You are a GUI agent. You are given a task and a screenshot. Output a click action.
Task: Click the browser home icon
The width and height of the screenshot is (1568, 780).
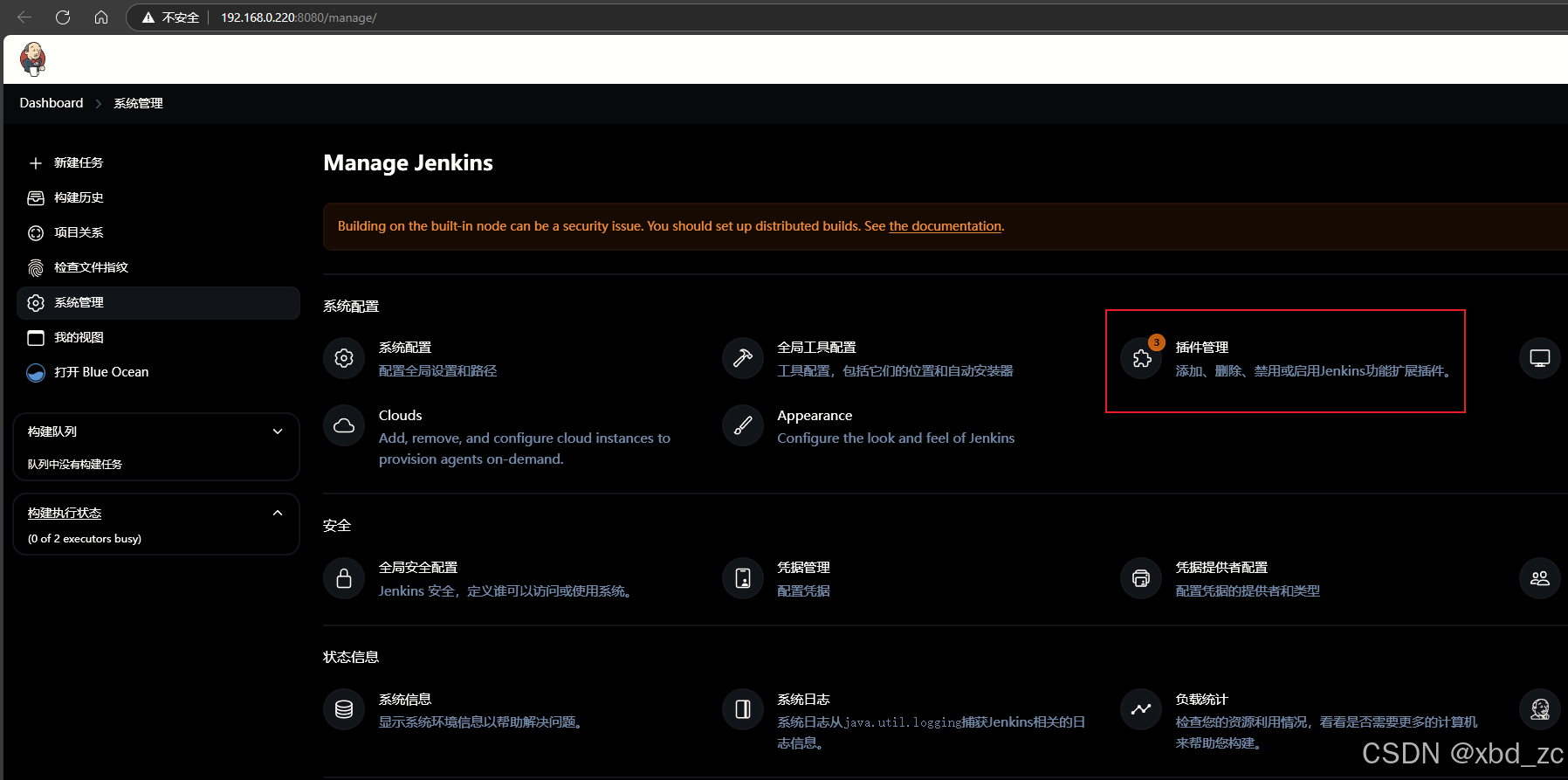click(101, 17)
